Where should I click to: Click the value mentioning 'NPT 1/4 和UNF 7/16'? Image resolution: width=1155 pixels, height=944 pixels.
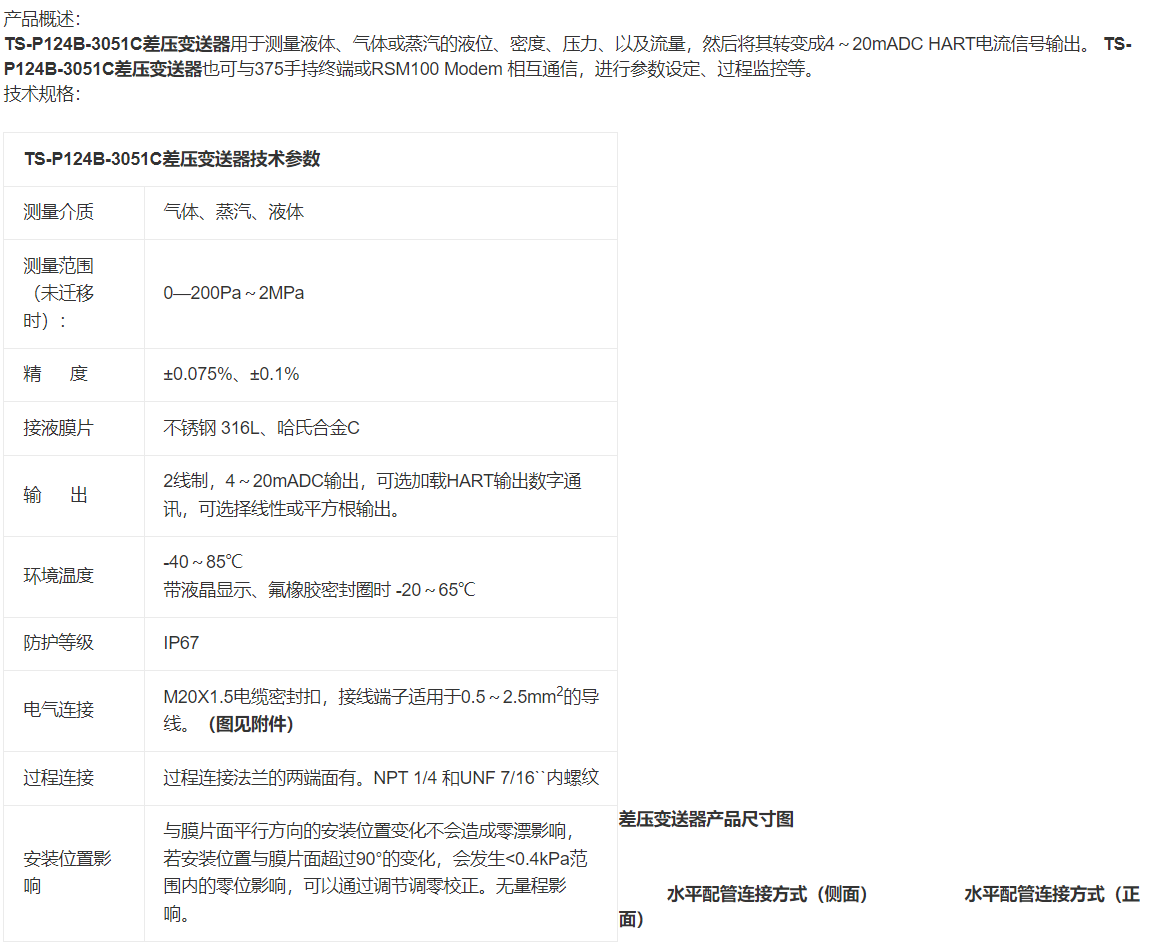[x=381, y=778]
